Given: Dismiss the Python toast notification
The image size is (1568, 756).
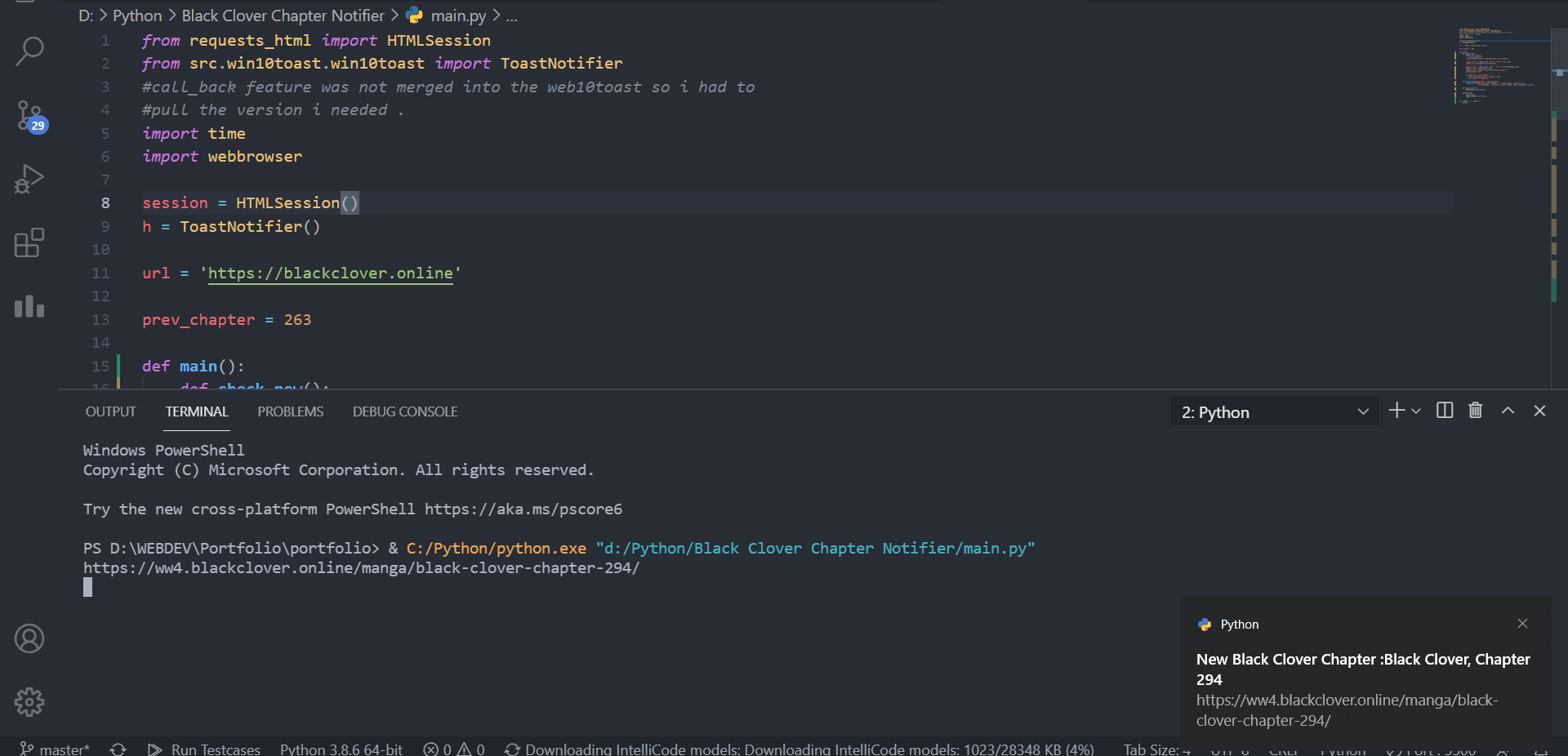Looking at the screenshot, I should tap(1522, 624).
